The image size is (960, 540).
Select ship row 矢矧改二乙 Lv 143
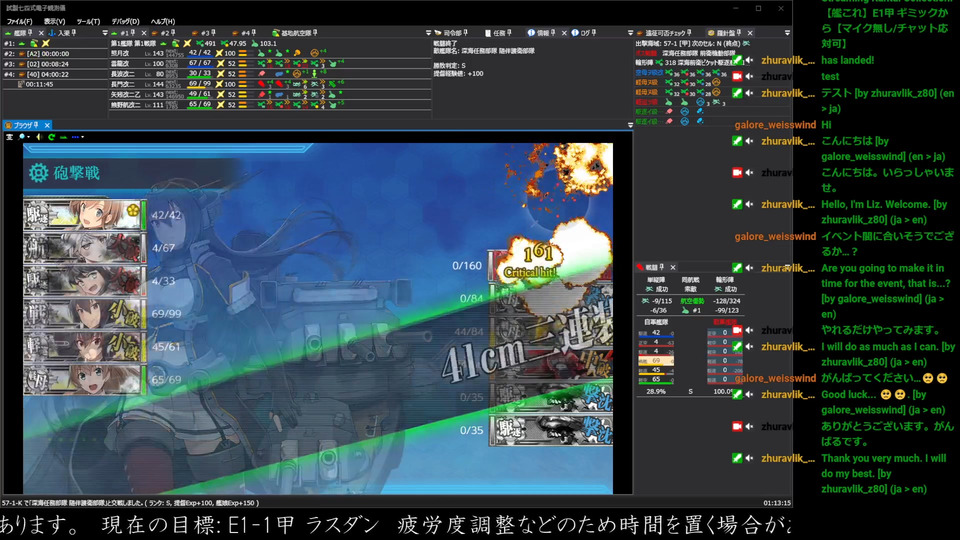click(x=269, y=94)
